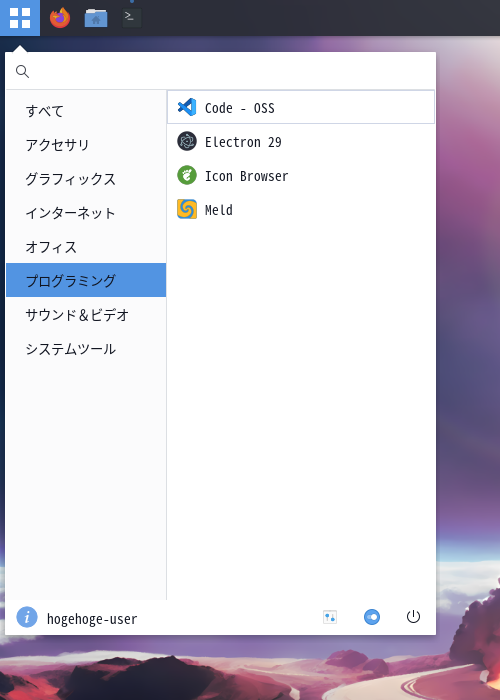Click the Code - OSS icon
The height and width of the screenshot is (700, 500).
[x=187, y=107]
